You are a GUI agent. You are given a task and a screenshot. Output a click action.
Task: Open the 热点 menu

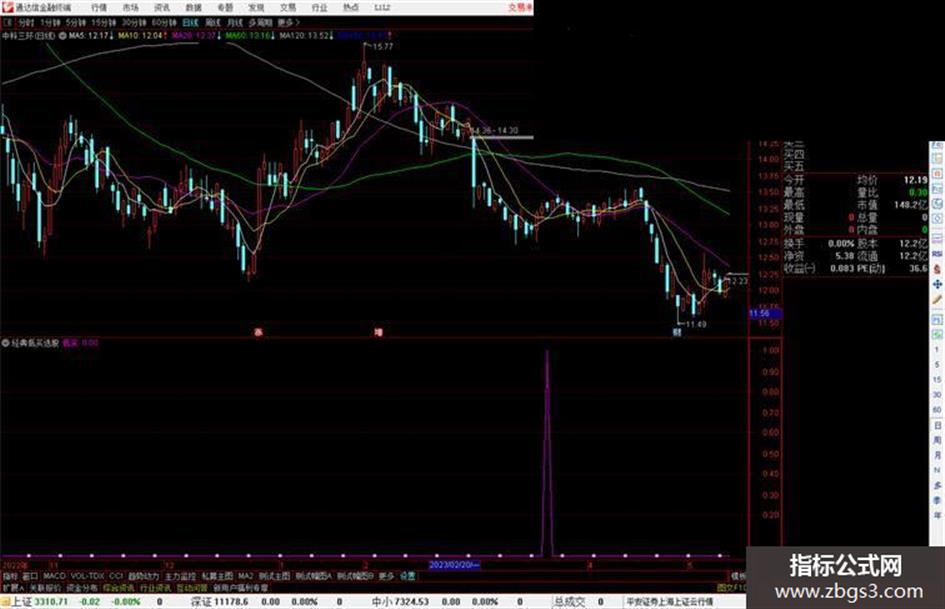point(351,8)
